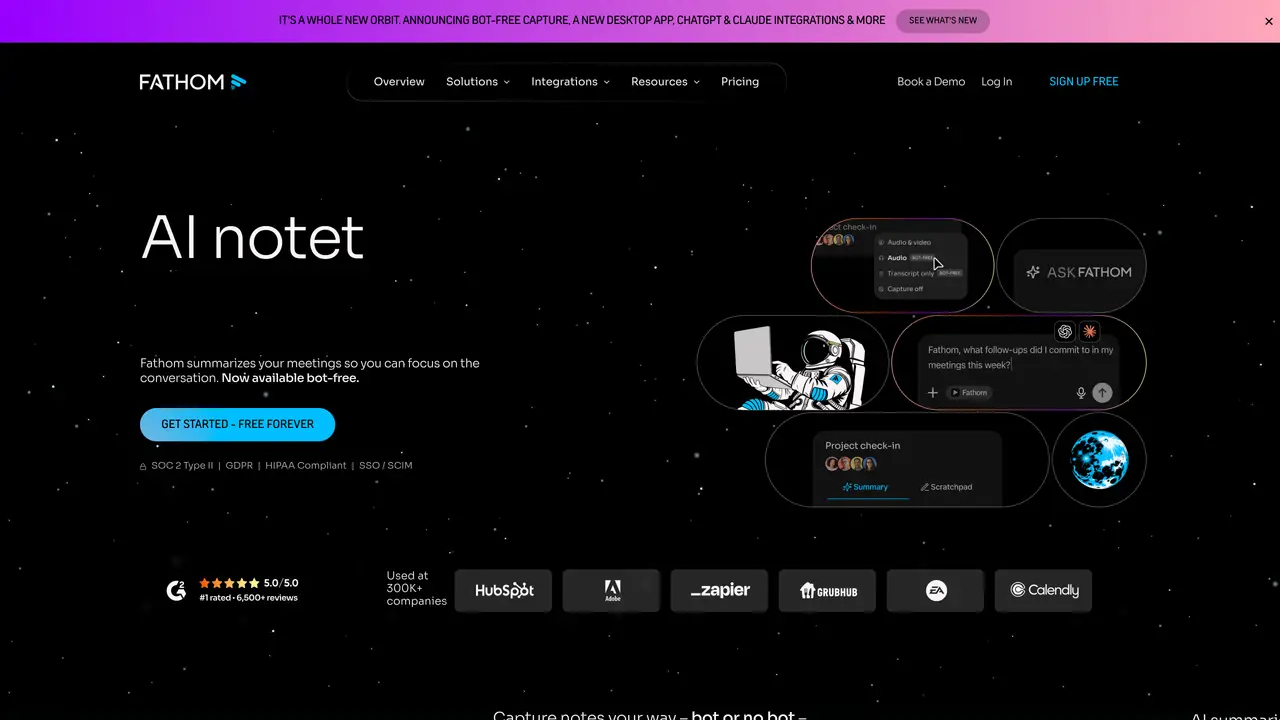The image size is (1280, 720).
Task: Click the participant avatars under Project check-in
Action: (851, 464)
